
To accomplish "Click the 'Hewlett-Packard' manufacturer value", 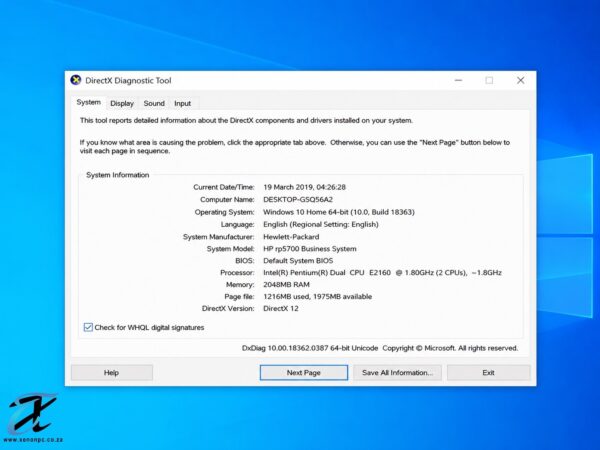I will click(x=291, y=237).
